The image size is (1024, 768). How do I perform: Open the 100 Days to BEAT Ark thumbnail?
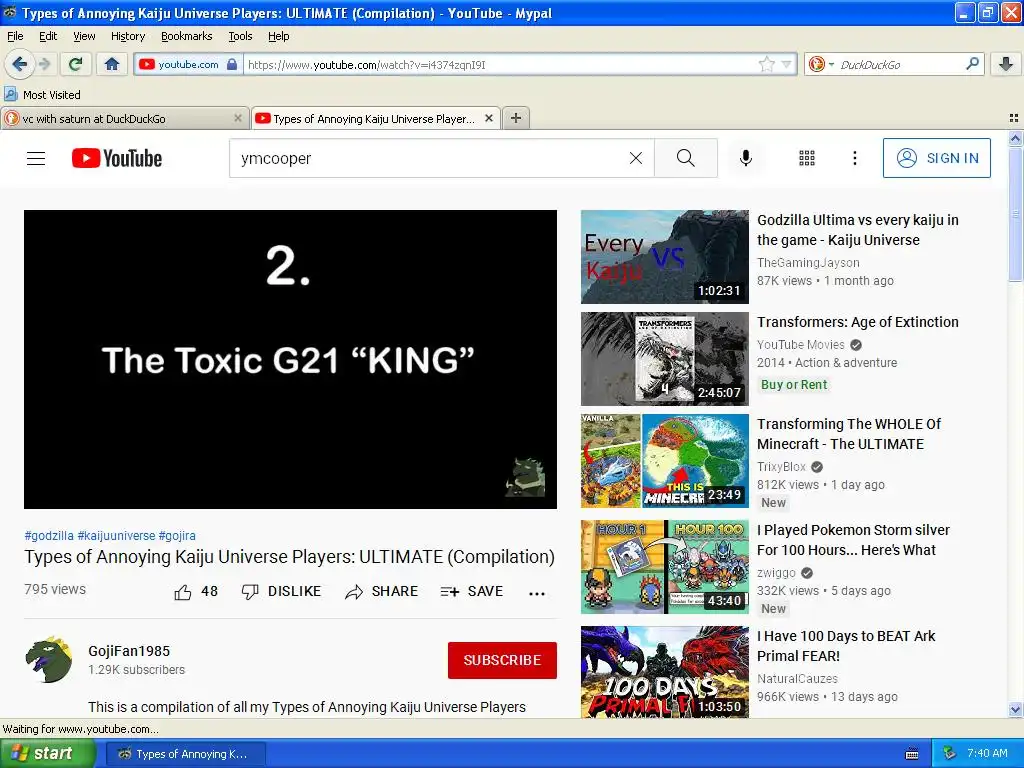(x=665, y=673)
